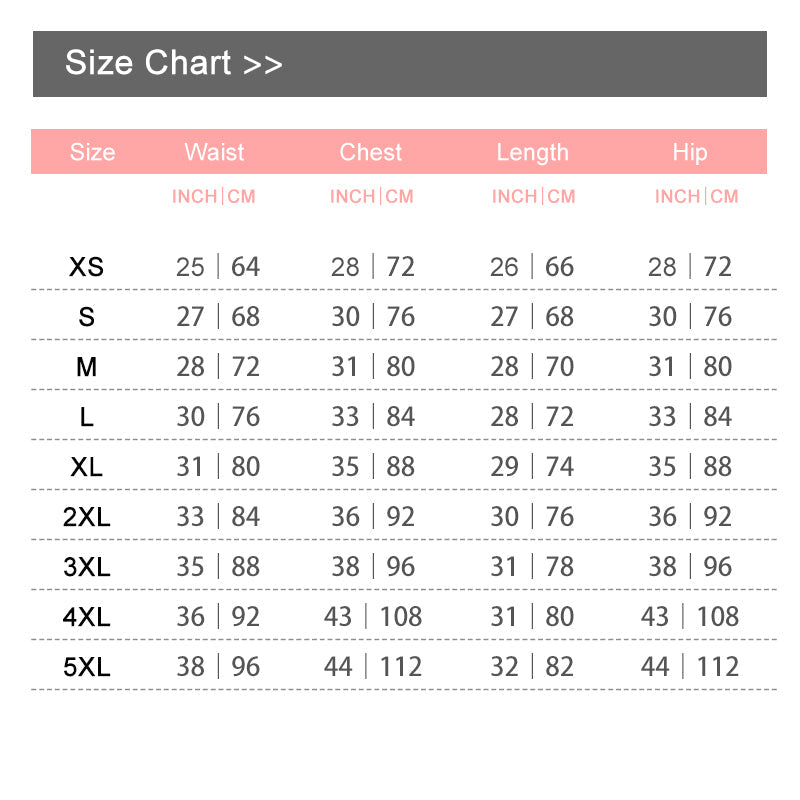The height and width of the screenshot is (800, 800).
Task: Click the 5XL length value 32 | 82
Action: point(532,667)
